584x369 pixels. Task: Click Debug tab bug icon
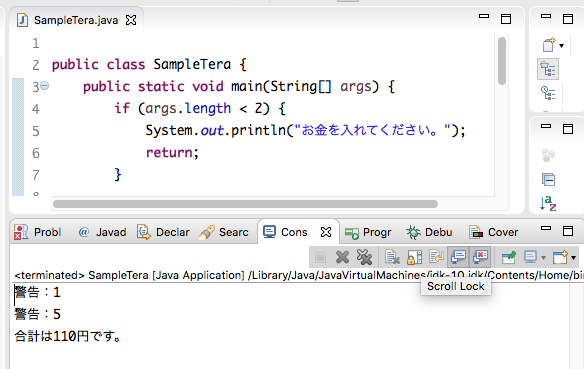413,232
